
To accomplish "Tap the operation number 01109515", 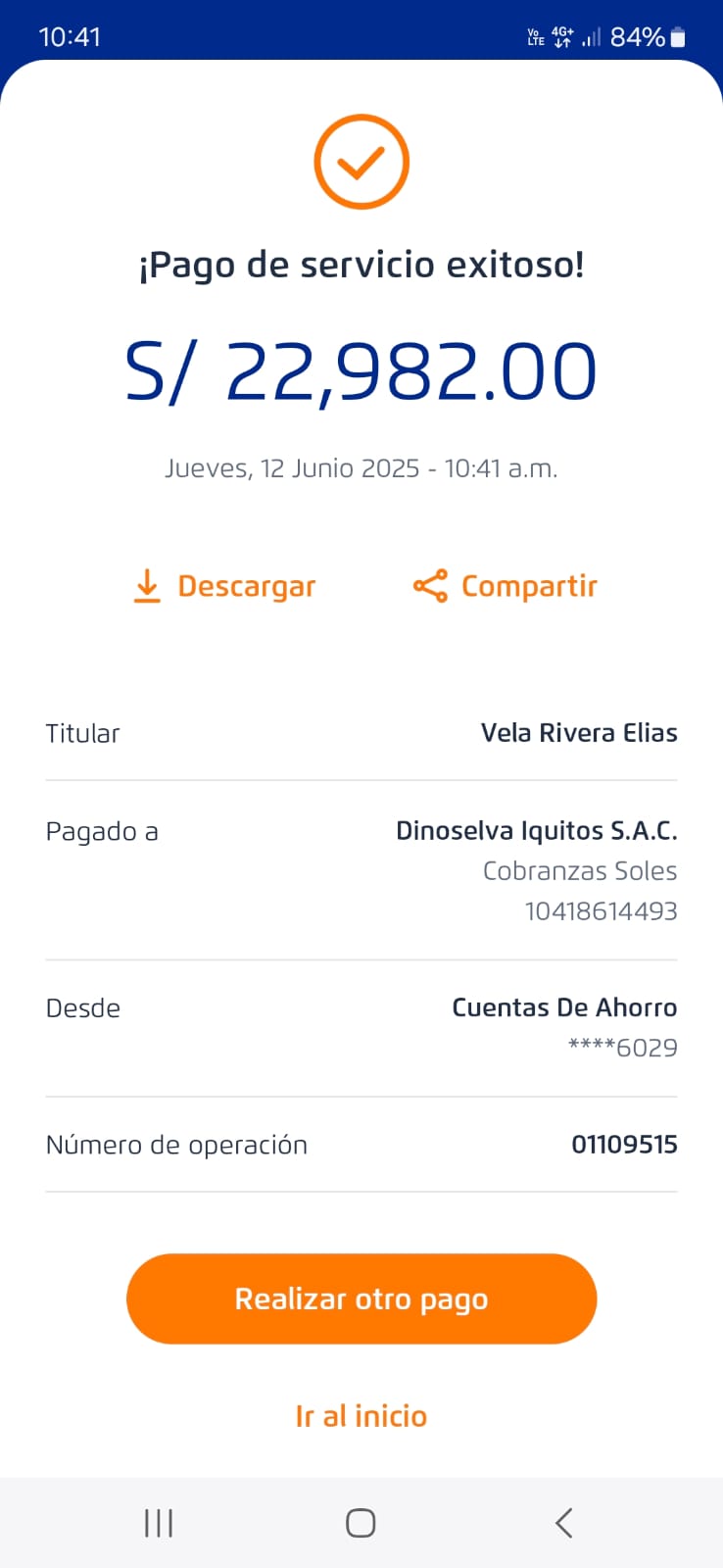I will pos(624,1144).
